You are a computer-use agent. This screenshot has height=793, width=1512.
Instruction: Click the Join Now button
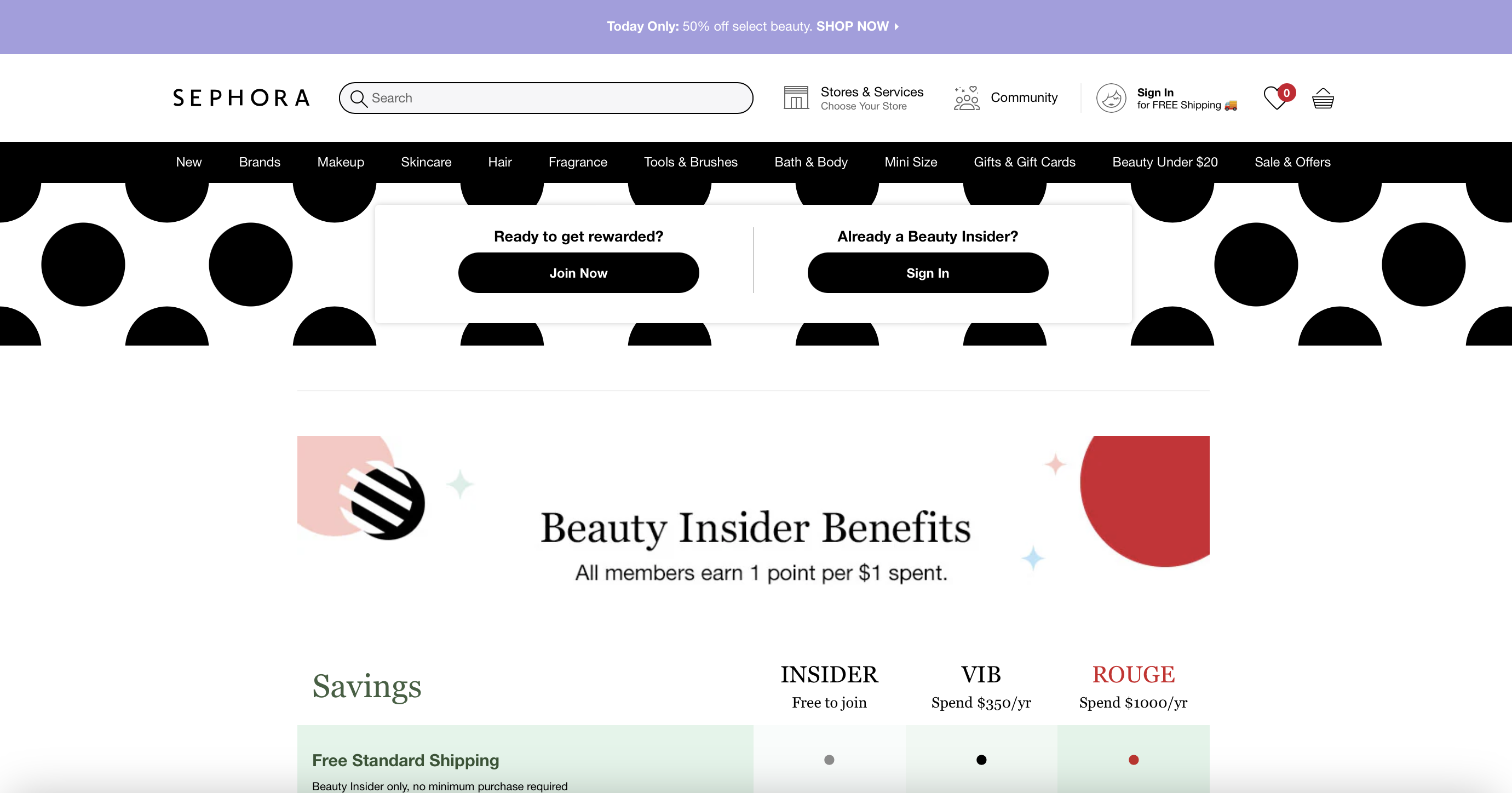coord(579,273)
